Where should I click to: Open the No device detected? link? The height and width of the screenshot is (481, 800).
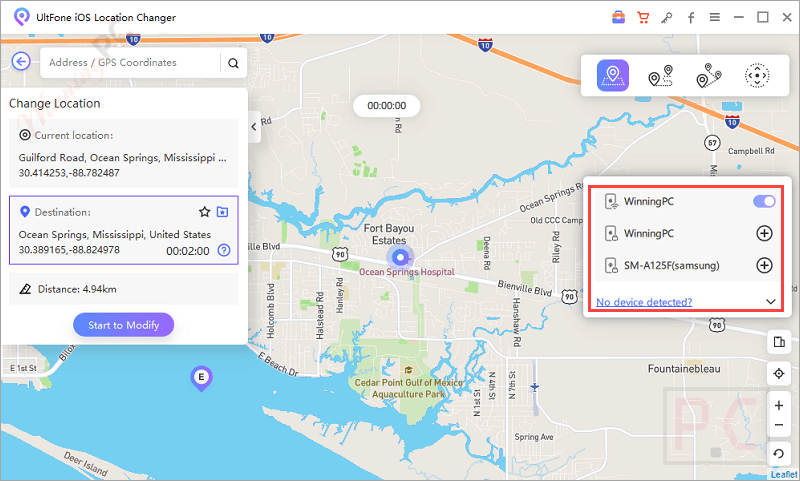tap(644, 302)
